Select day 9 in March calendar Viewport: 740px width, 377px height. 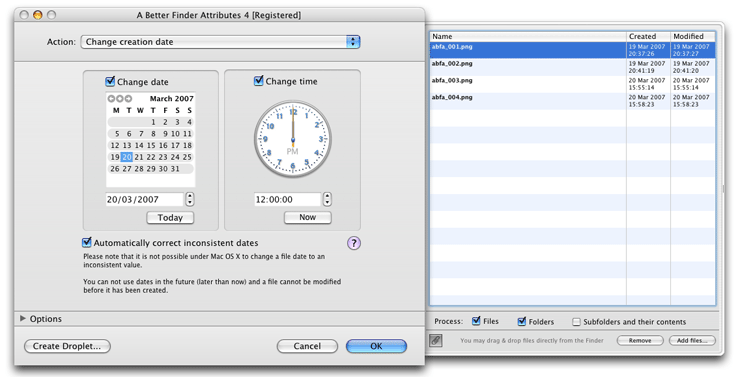(165, 134)
